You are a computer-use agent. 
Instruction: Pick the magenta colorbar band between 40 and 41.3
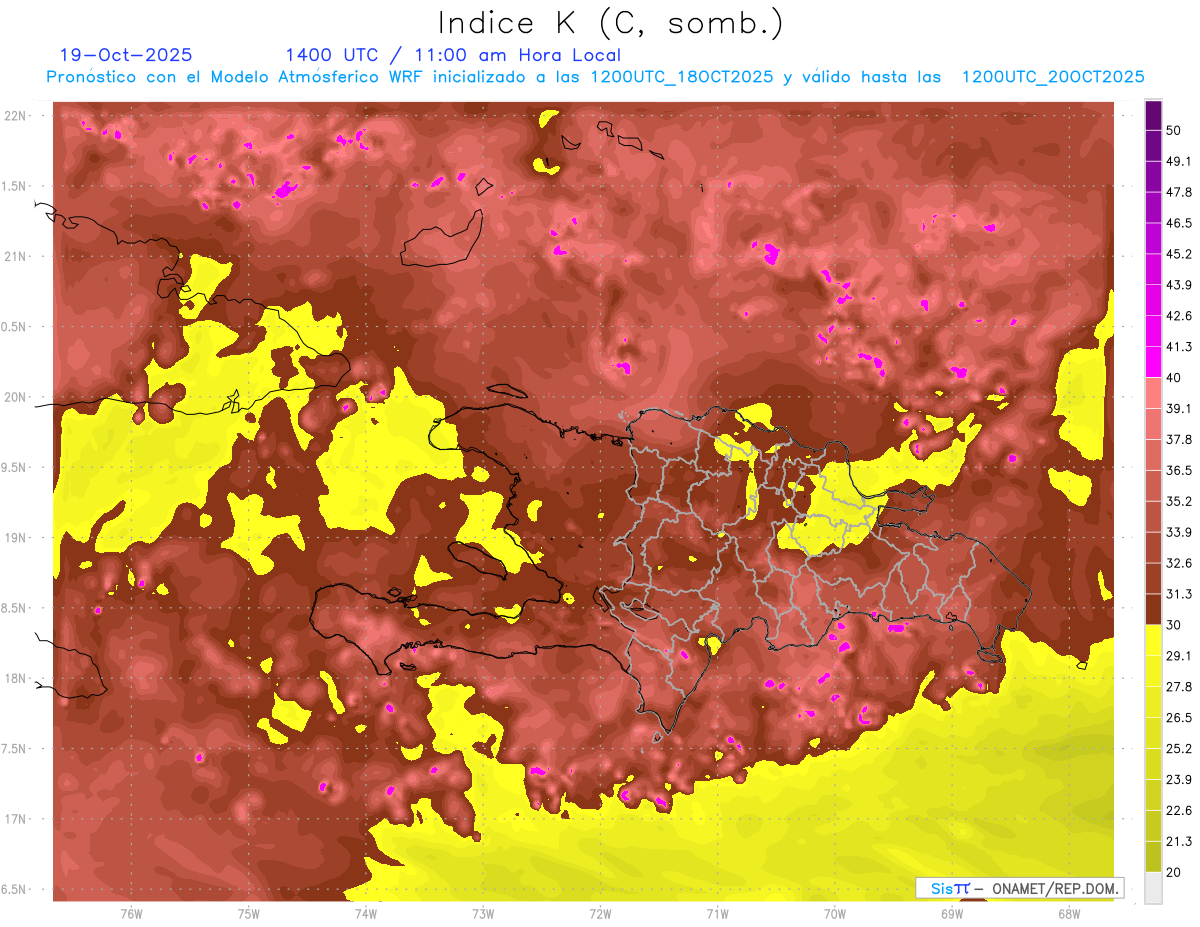click(1153, 362)
